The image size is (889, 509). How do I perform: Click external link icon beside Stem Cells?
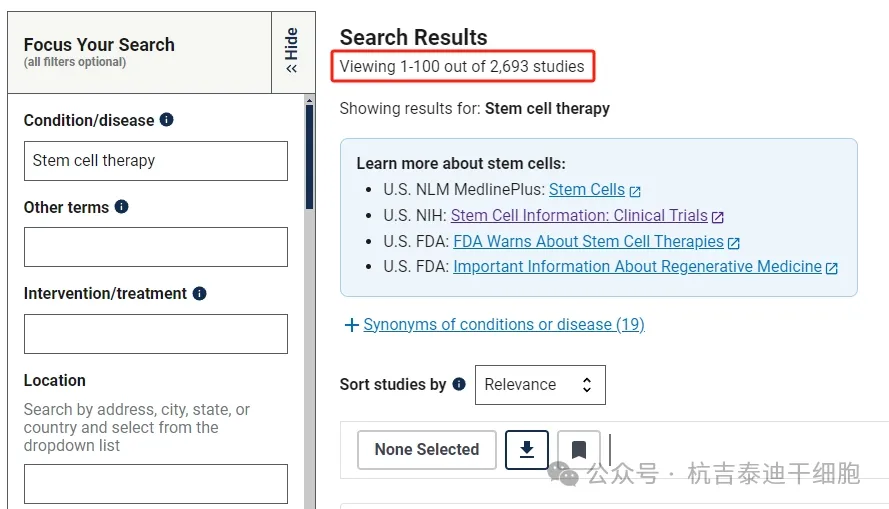point(635,190)
